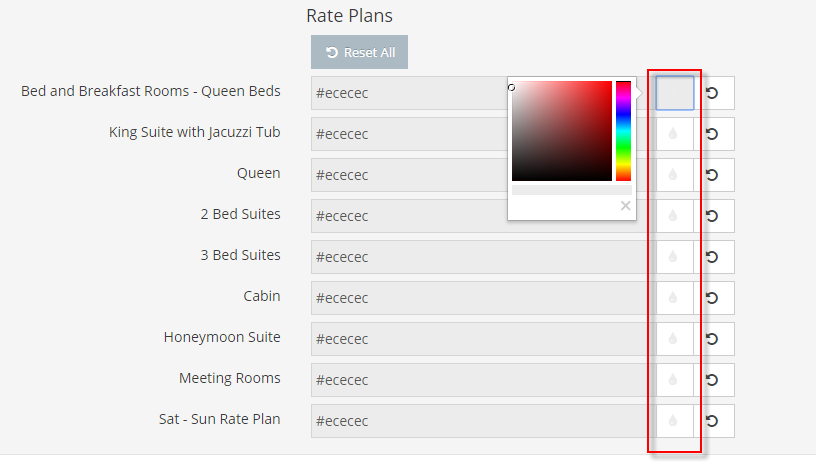Reset the 3 Bed Suites color
The width and height of the screenshot is (816, 472).
(713, 257)
